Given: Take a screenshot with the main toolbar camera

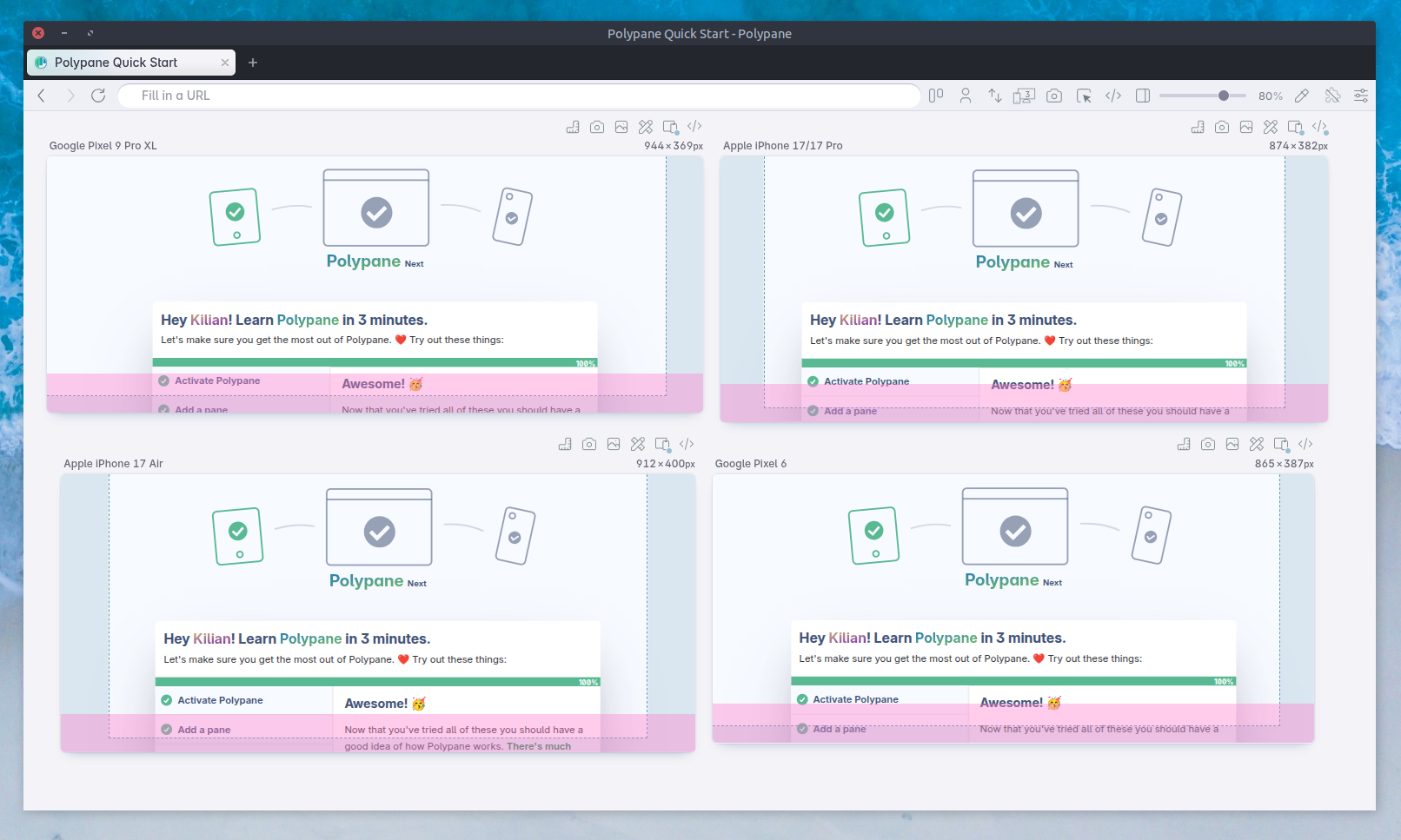Looking at the screenshot, I should [1054, 96].
